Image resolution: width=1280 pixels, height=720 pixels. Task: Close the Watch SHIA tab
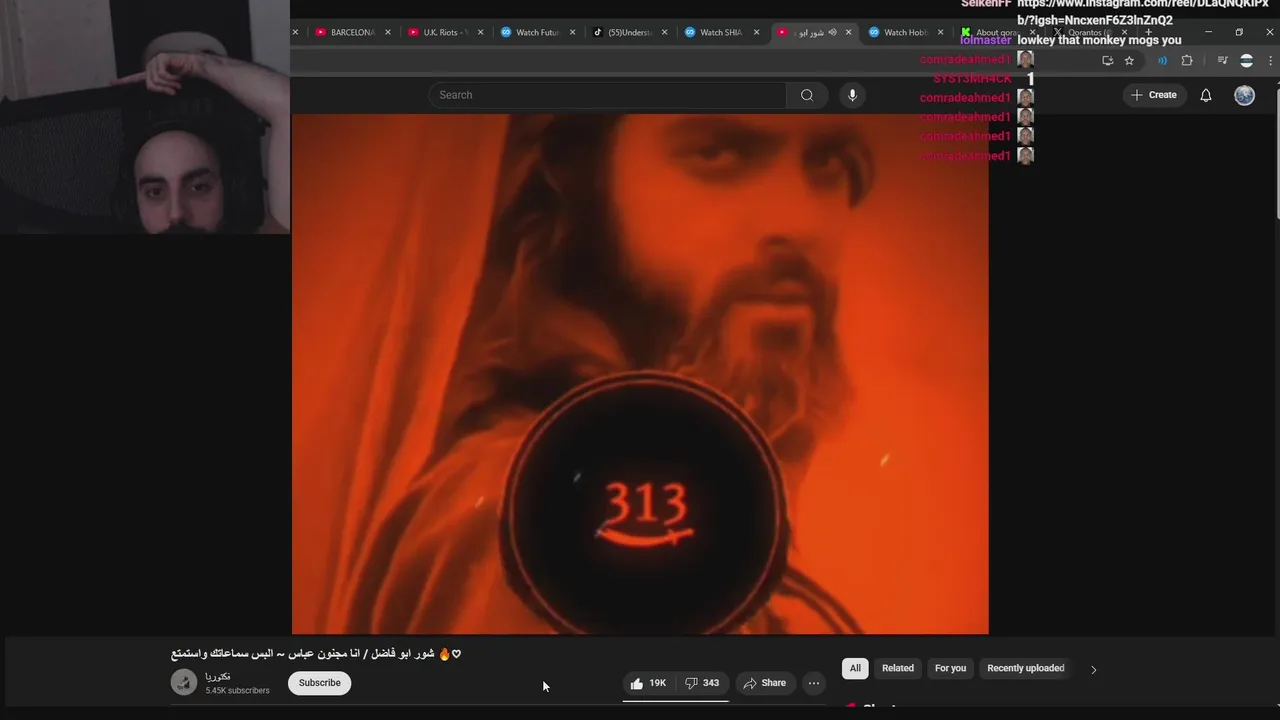[x=756, y=32]
